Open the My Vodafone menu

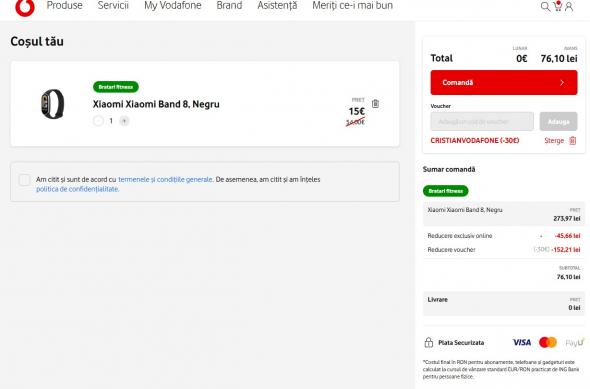pyautogui.click(x=173, y=6)
